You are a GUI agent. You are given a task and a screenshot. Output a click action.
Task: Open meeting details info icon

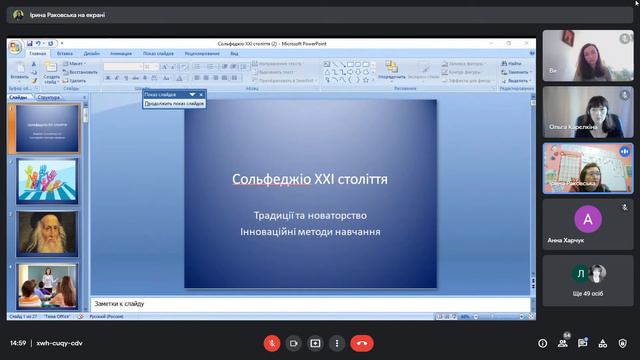[542, 344]
